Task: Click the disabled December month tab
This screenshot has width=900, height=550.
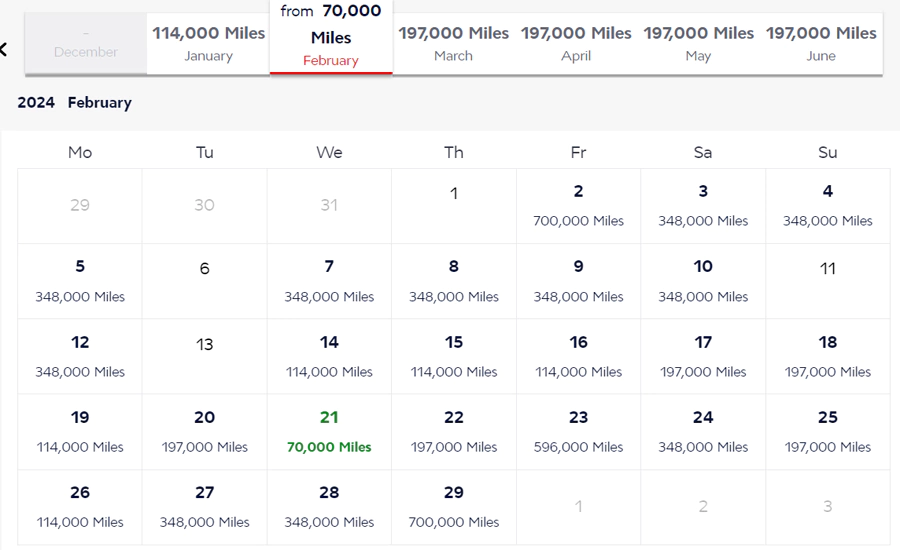Action: point(86,45)
